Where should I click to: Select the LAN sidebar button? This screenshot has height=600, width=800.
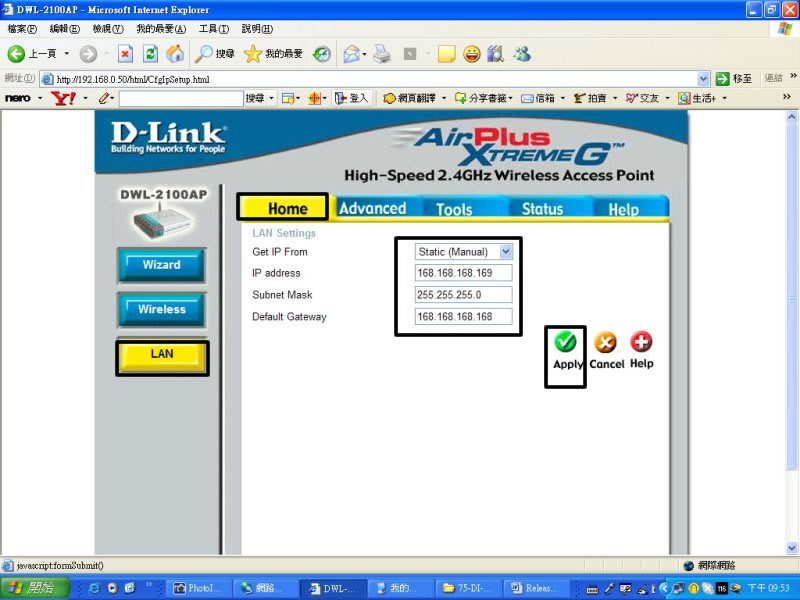162,354
